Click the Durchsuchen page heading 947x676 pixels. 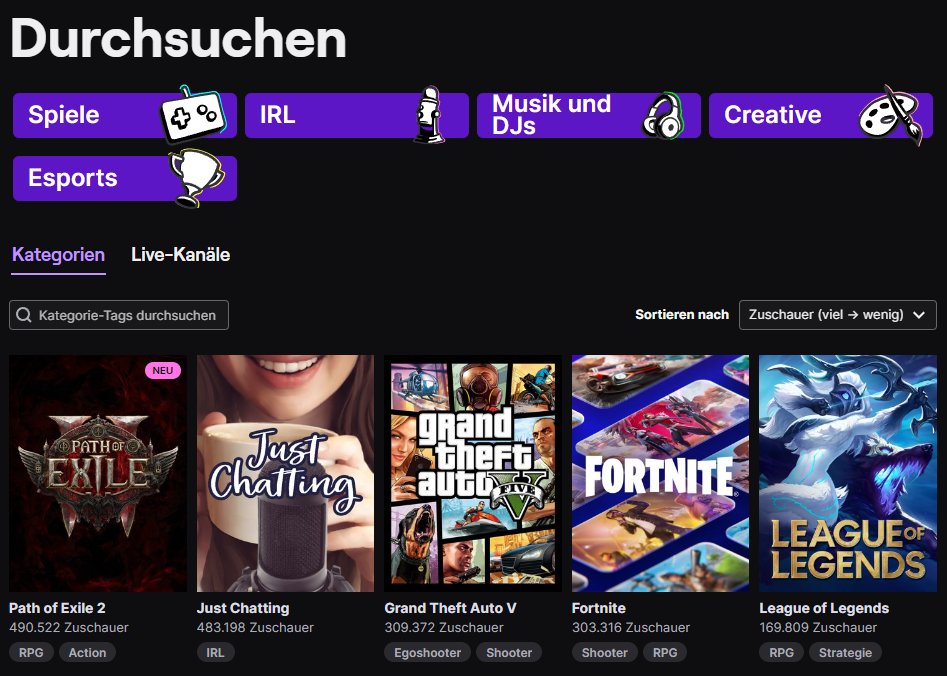(x=179, y=39)
